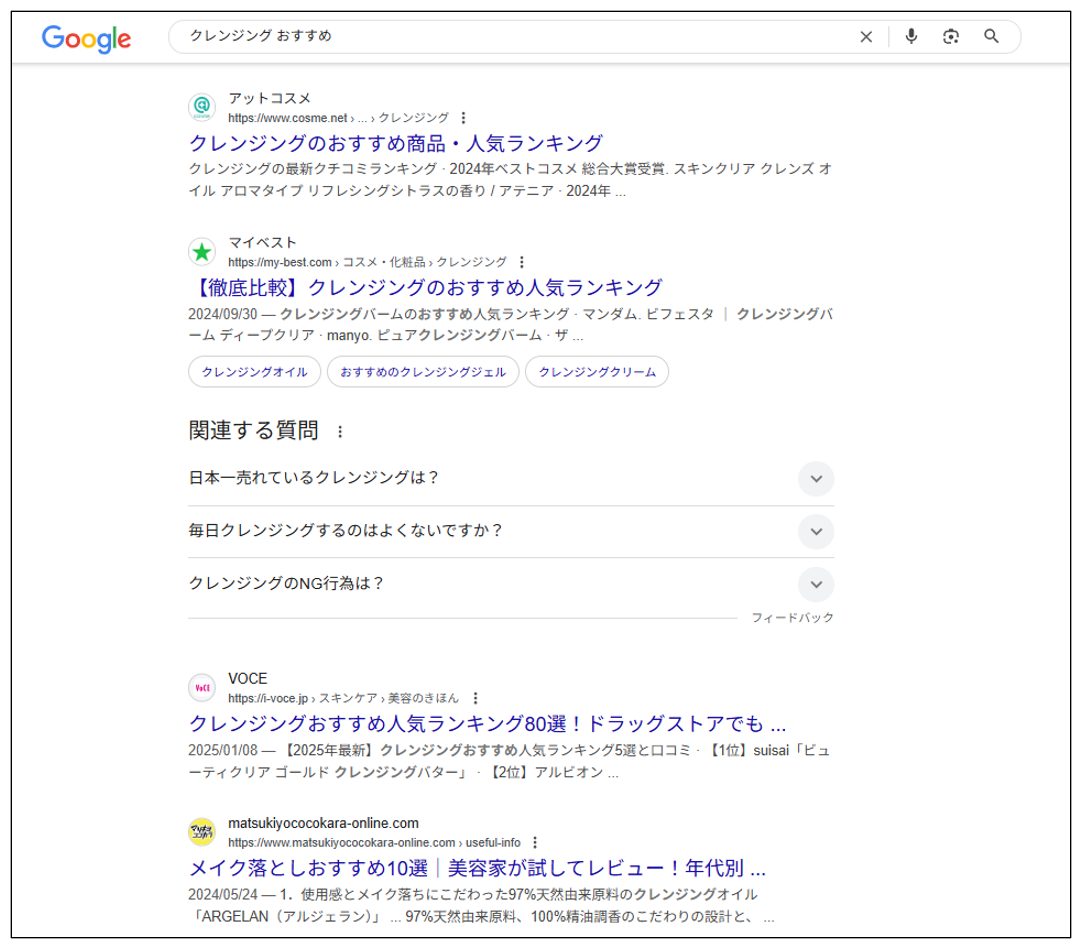1080x946 pixels.
Task: Open more options for マイベスト result
Action: (521, 263)
